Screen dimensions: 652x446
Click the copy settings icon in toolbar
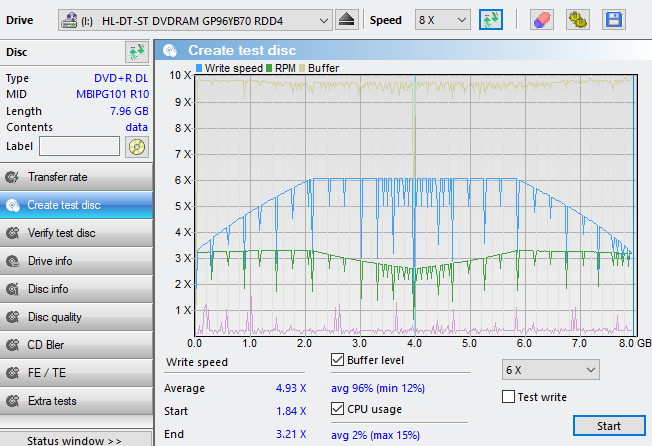click(577, 20)
